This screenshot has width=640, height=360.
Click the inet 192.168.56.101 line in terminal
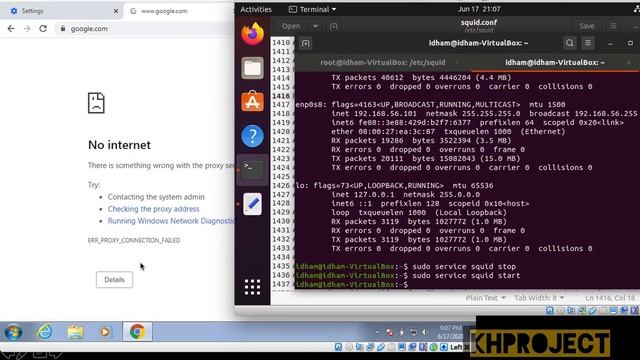tap(484, 113)
